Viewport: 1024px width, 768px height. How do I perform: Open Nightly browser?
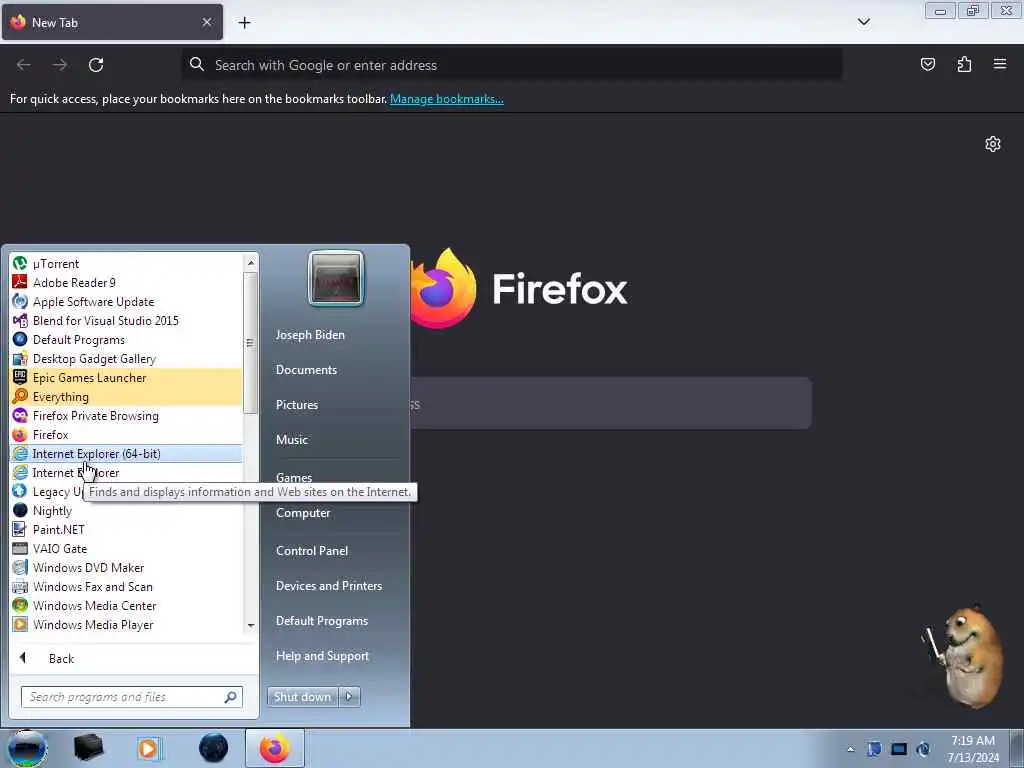tap(126, 511)
